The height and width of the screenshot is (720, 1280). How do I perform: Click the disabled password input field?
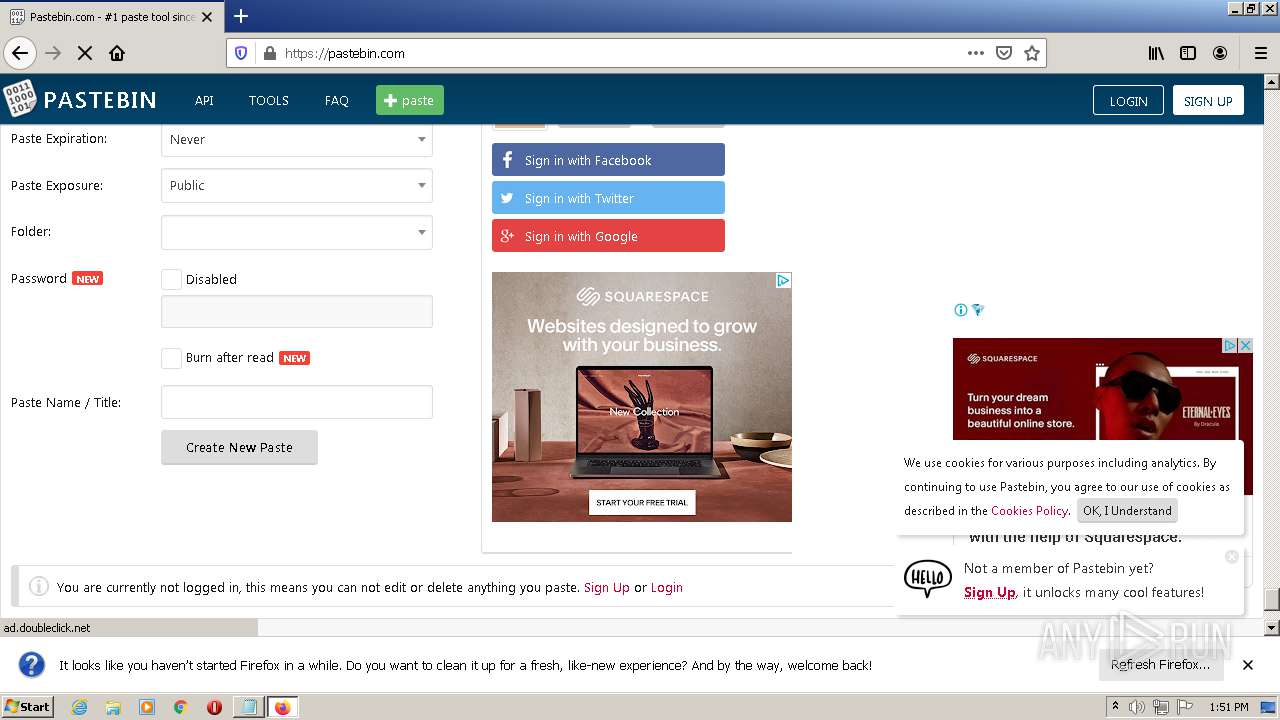tap(297, 311)
